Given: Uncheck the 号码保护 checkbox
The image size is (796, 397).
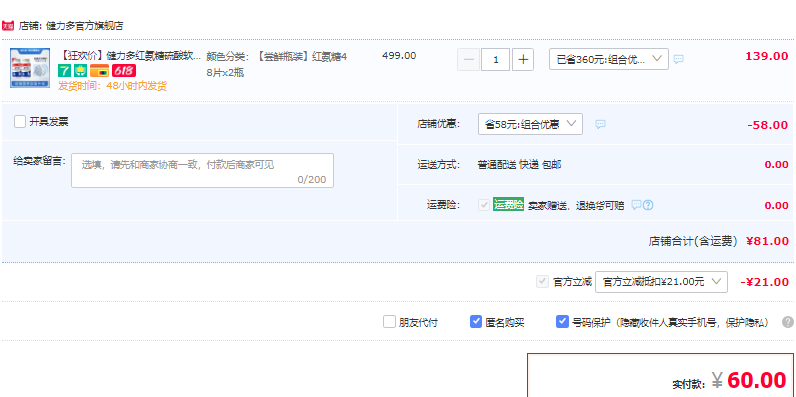Looking at the screenshot, I should [562, 322].
